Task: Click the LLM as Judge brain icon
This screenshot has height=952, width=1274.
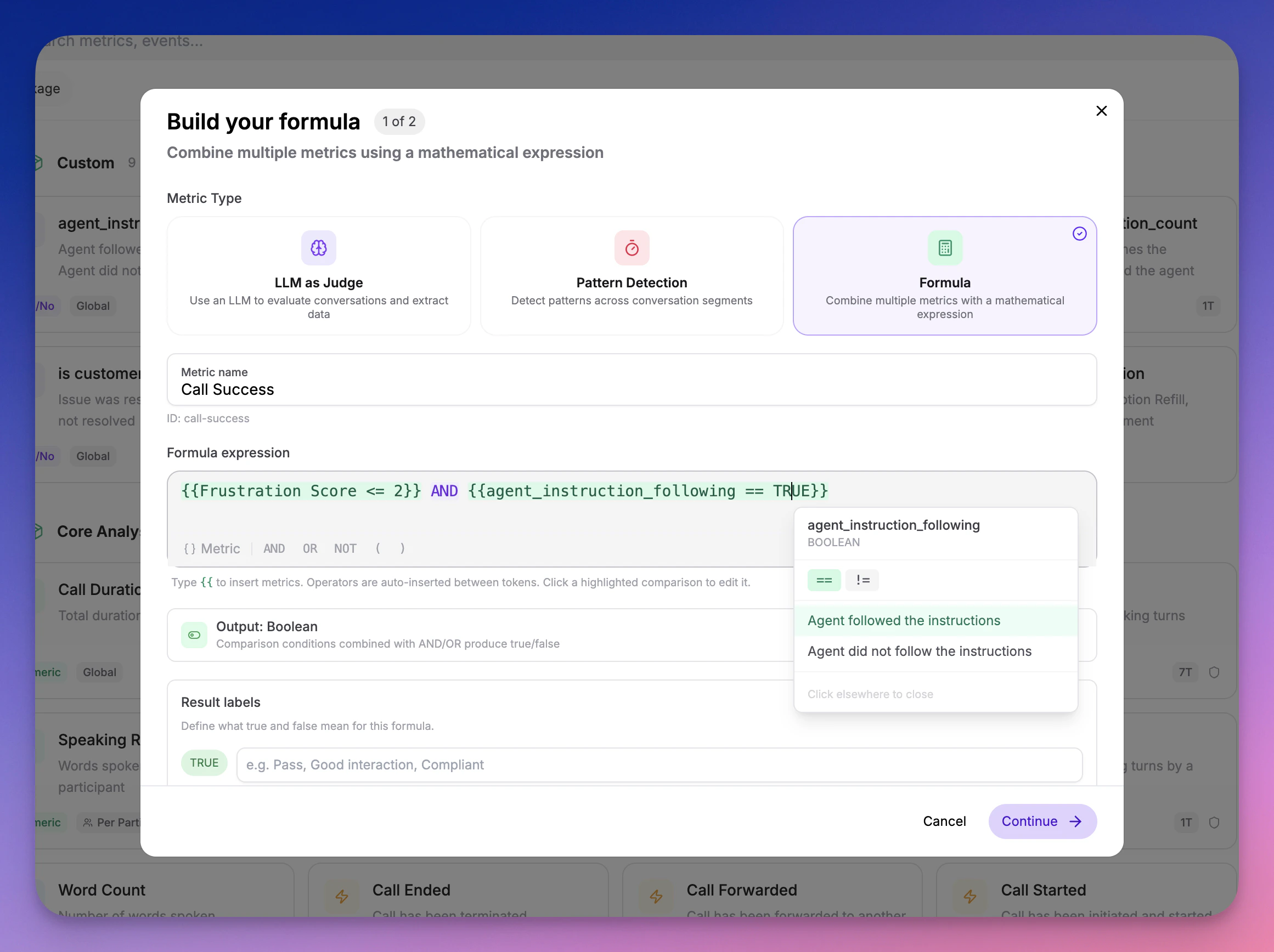Action: 318,248
